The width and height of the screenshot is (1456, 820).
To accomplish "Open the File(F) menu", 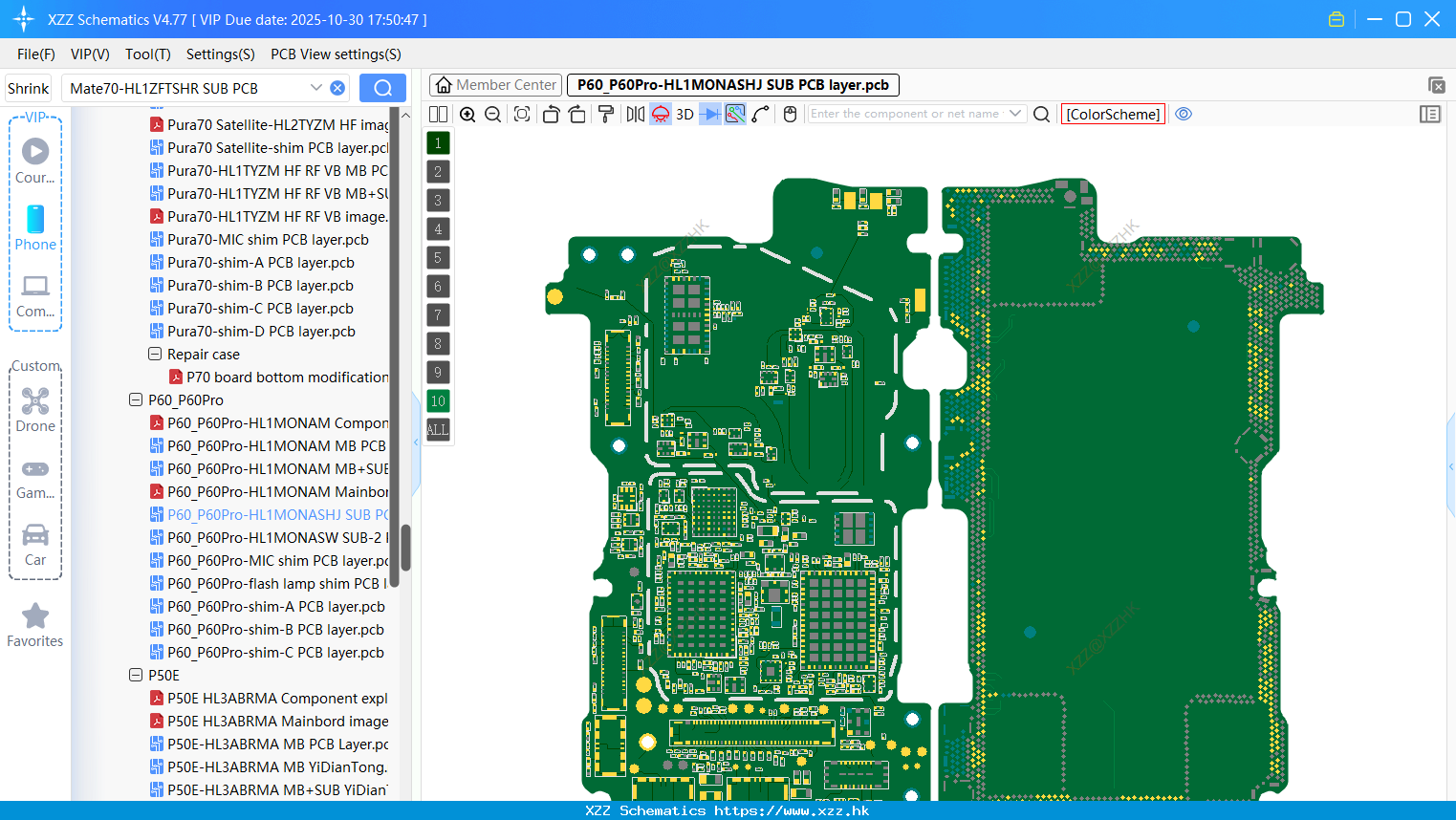I will tap(36, 54).
